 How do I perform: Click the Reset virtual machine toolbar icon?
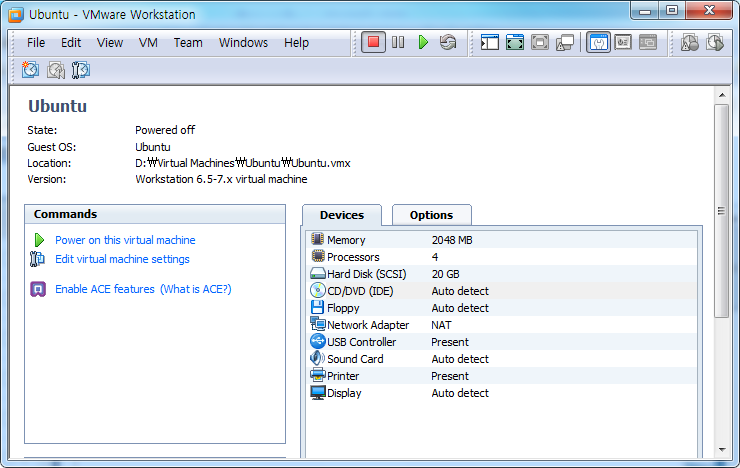[x=448, y=42]
